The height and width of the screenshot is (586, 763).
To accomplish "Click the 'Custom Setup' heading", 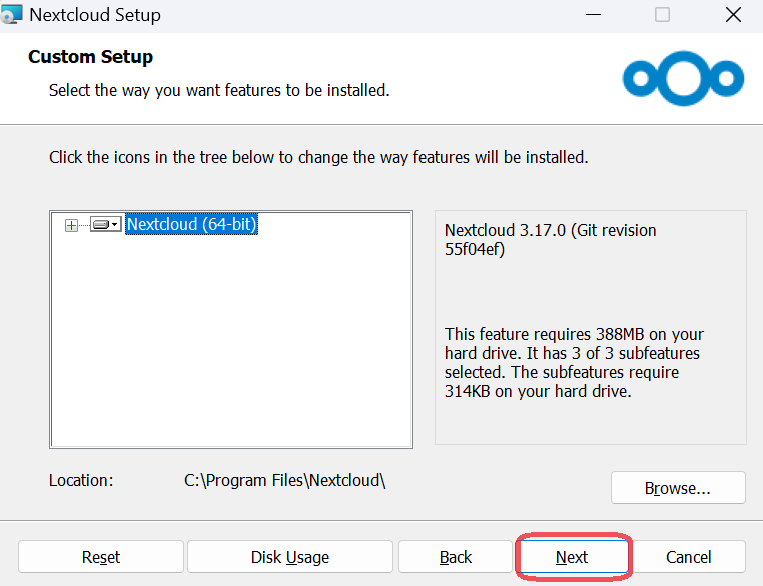I will point(91,57).
